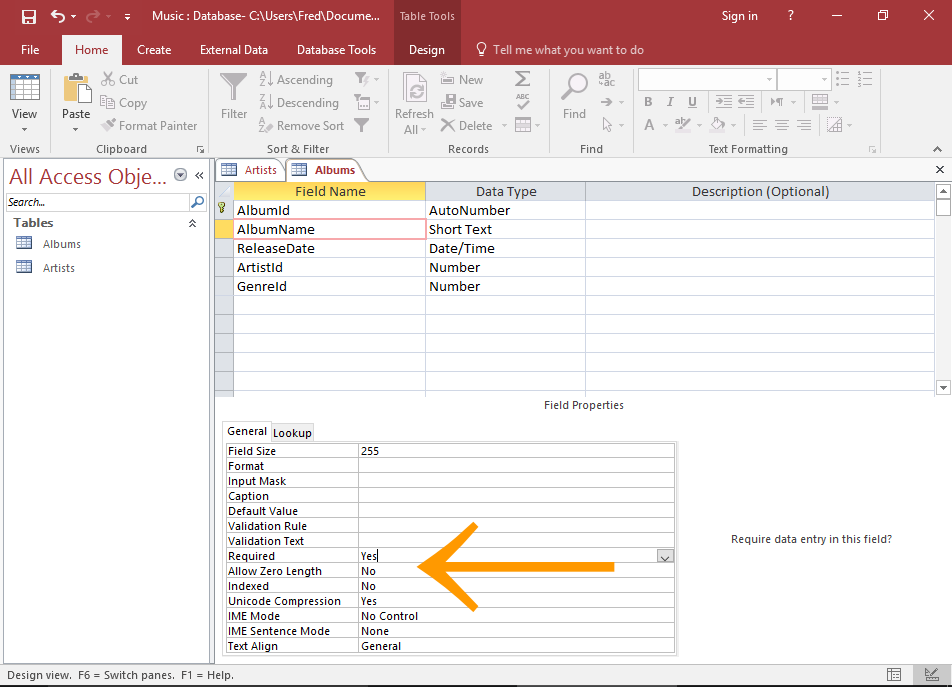The width and height of the screenshot is (952, 687).
Task: Switch to Datasheet view from the status bar
Action: [894, 675]
